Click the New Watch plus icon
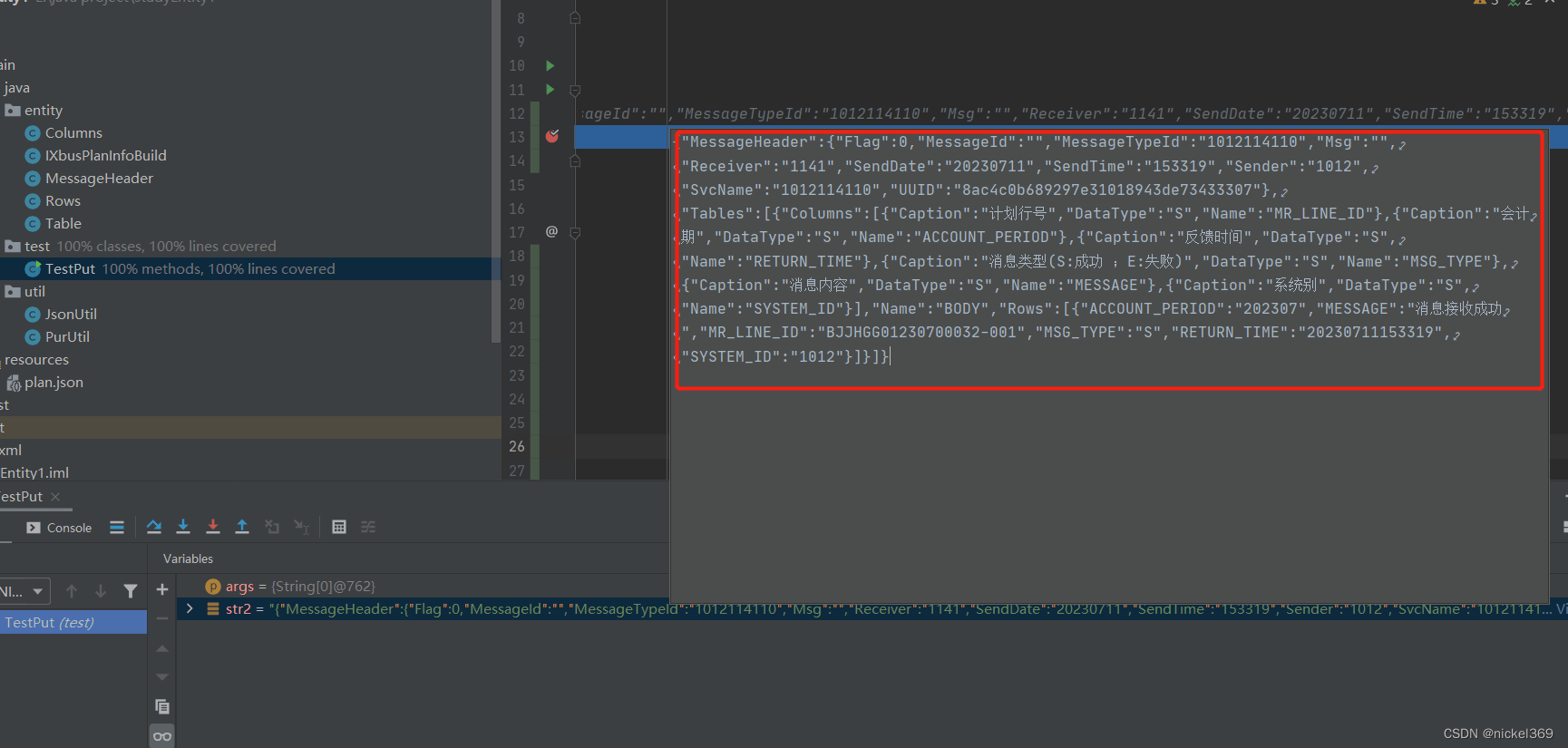 pyautogui.click(x=162, y=590)
